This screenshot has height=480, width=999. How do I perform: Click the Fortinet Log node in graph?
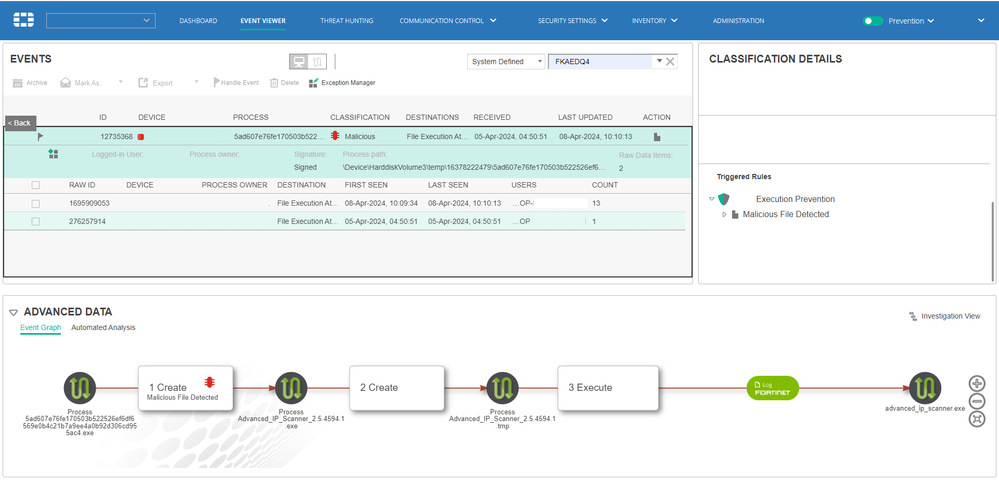(773, 388)
